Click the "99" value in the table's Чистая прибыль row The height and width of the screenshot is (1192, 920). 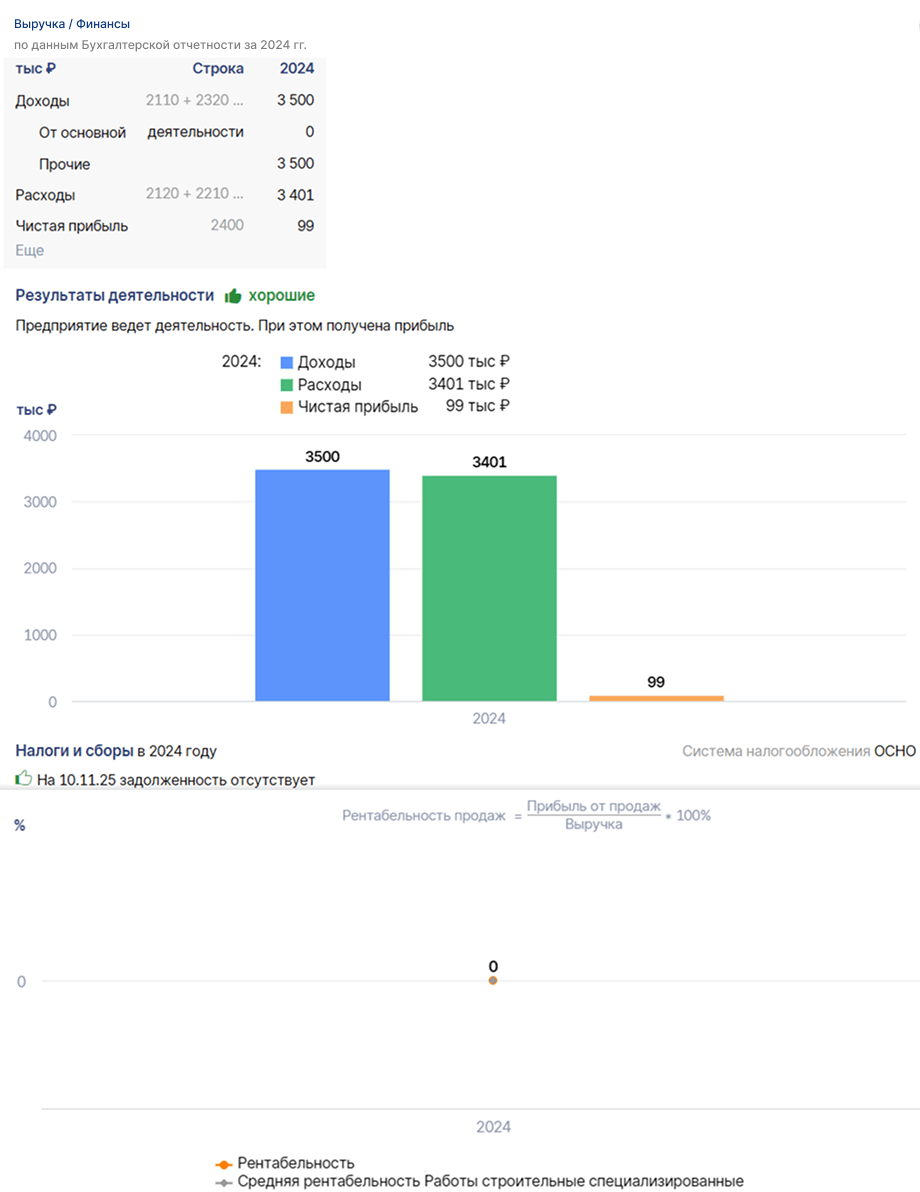point(306,226)
